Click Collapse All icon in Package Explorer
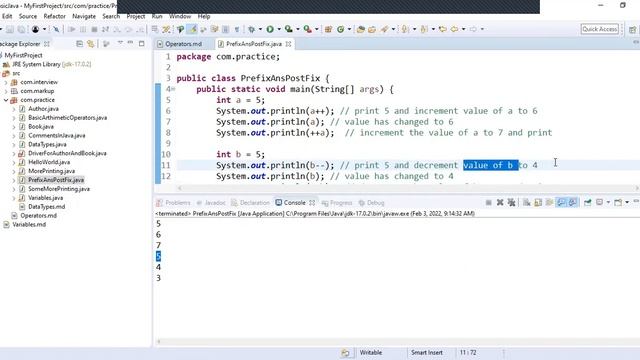 [80, 44]
